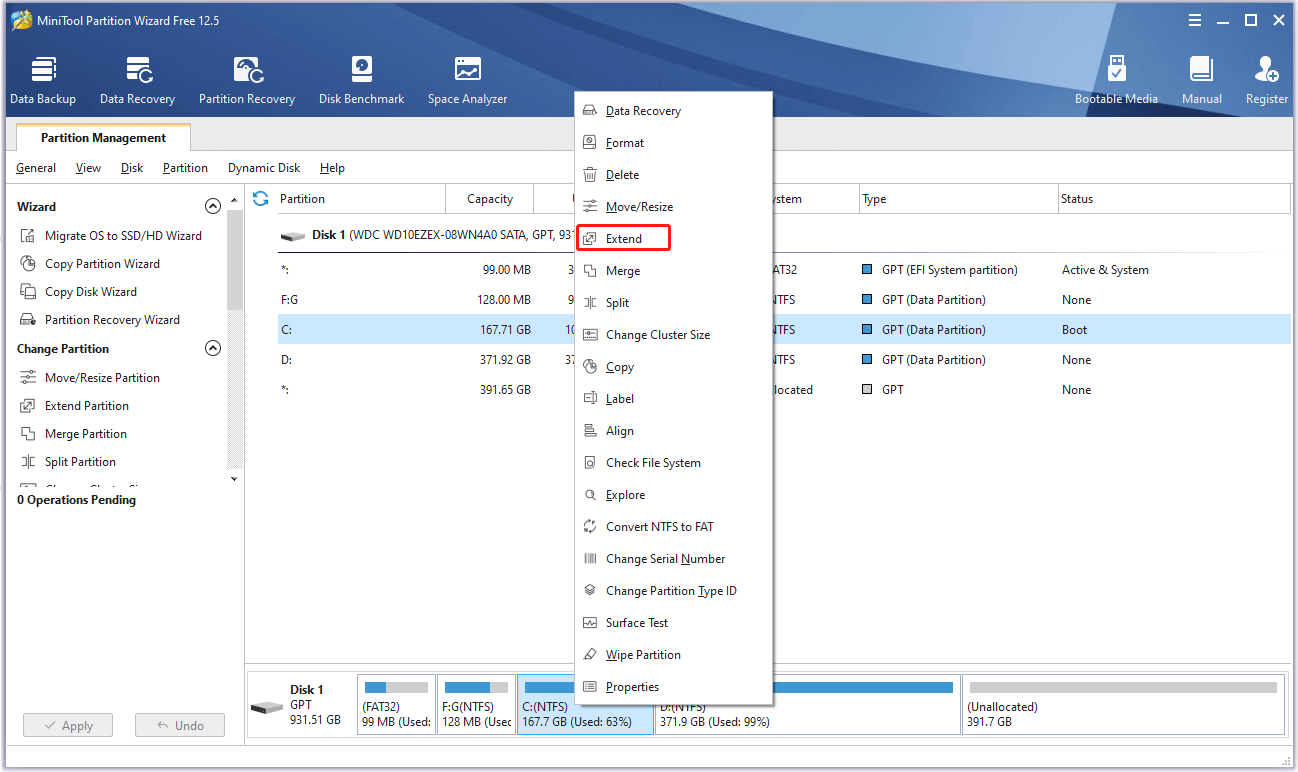1298x772 pixels.
Task: Open the Dynamic Disk menu
Action: [264, 168]
